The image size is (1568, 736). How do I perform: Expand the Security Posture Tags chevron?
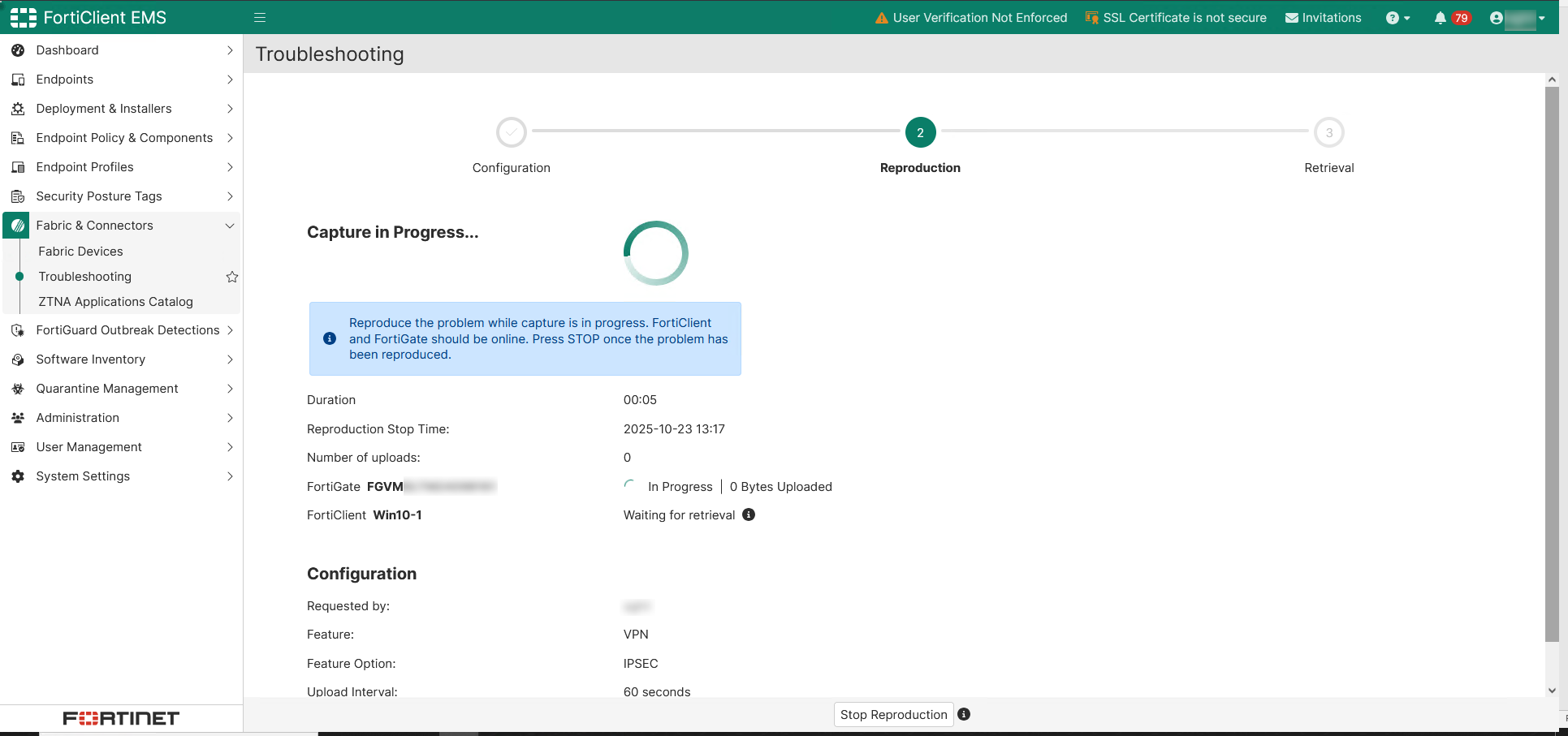tap(230, 196)
